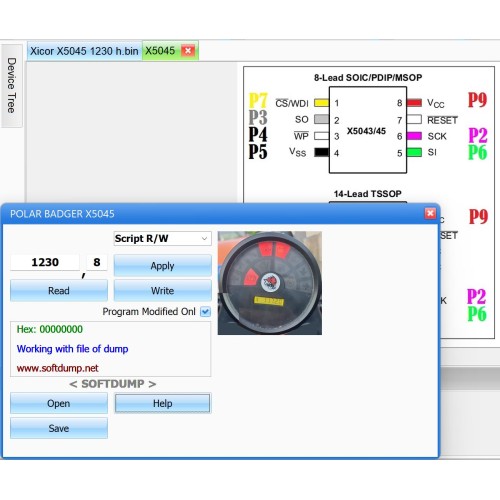Expand the Device Tree side panel

coord(12,85)
